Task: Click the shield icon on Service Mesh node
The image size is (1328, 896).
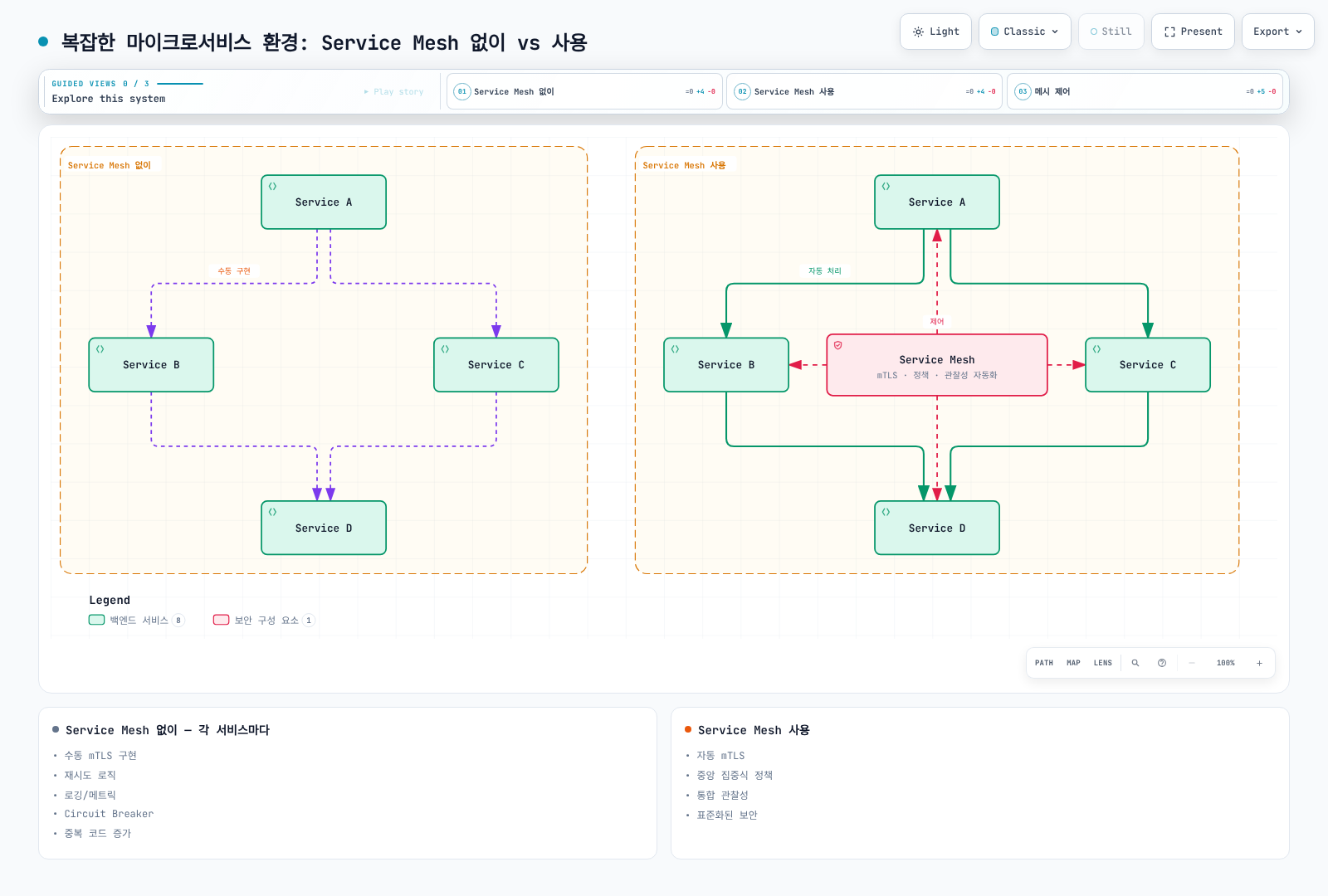Action: pos(838,345)
